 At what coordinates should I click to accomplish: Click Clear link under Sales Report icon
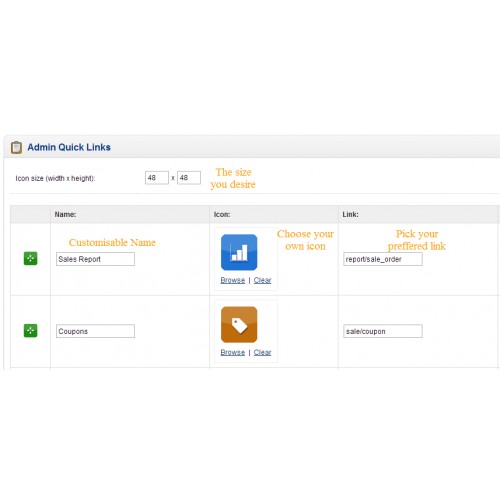(262, 280)
